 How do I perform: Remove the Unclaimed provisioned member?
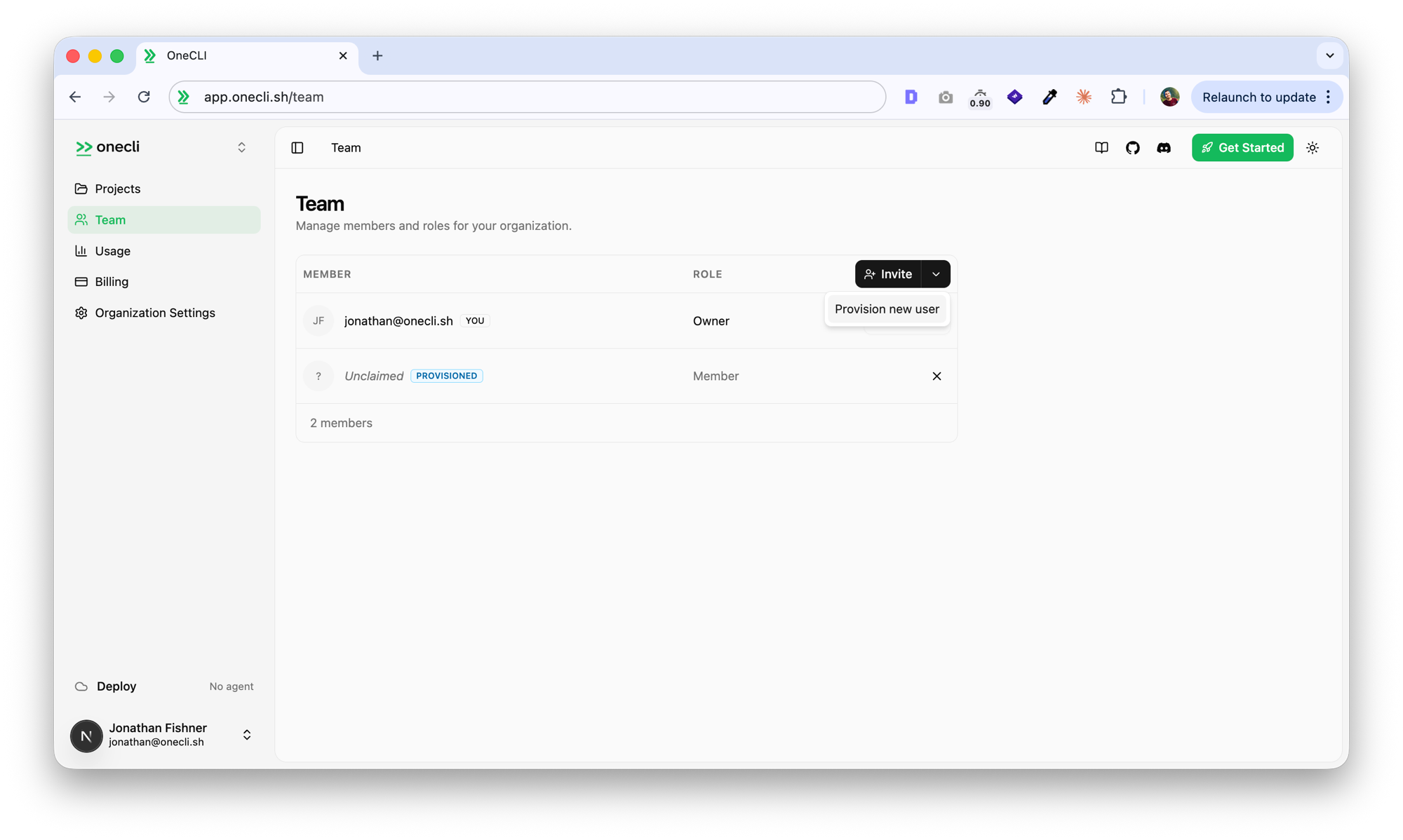[937, 376]
